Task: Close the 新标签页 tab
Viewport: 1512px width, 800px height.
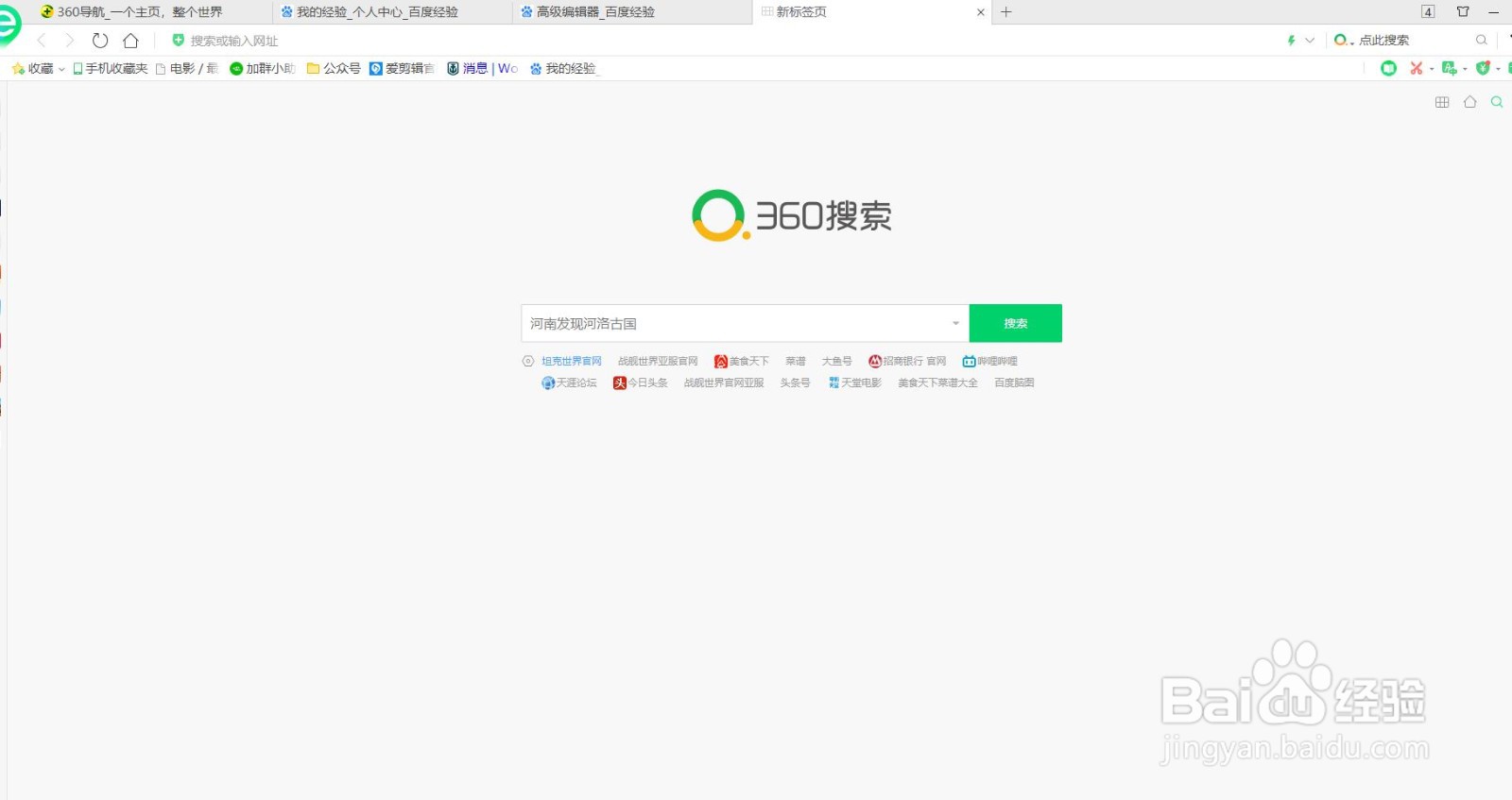Action: pos(981,12)
